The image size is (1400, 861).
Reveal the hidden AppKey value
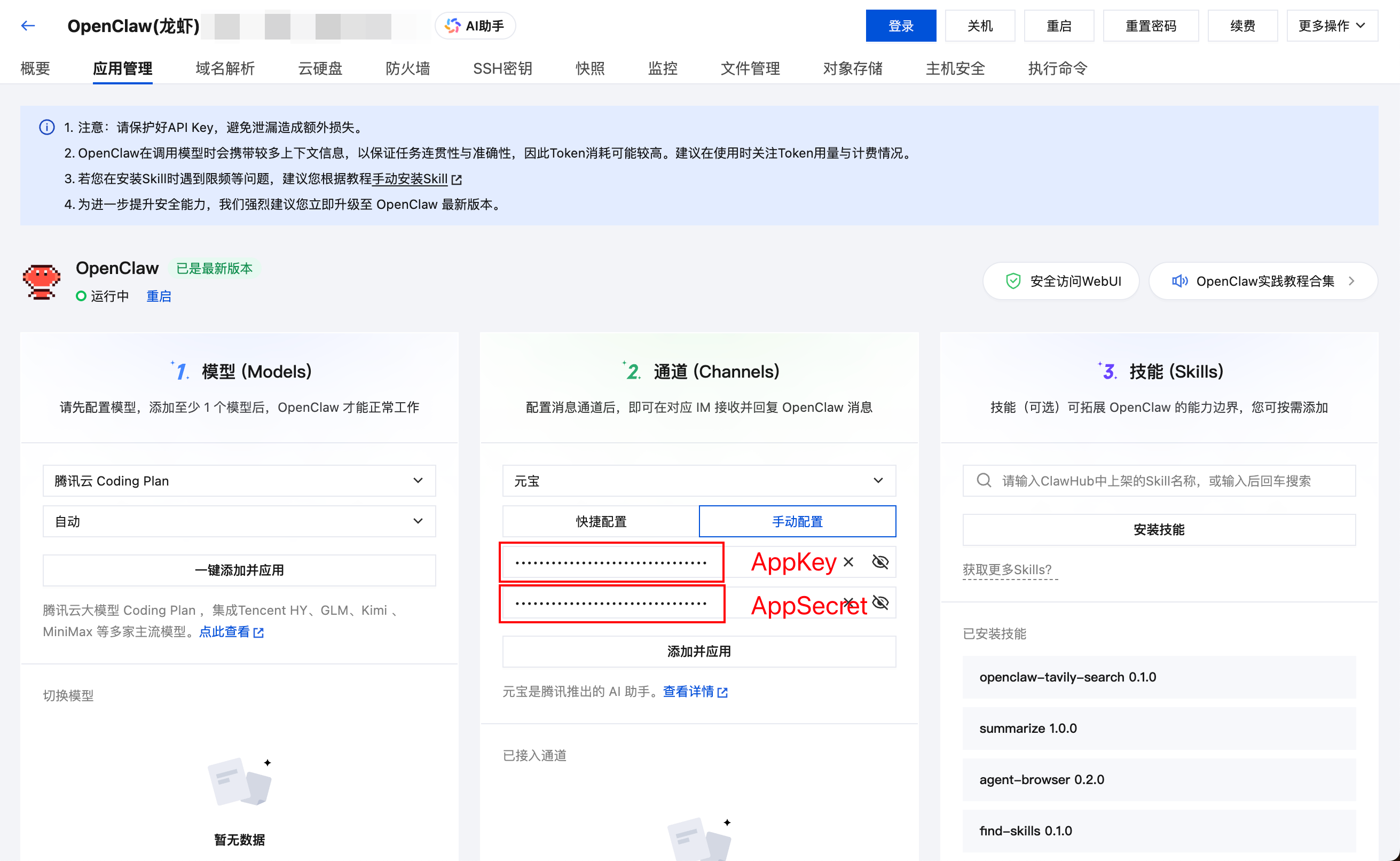coord(880,562)
